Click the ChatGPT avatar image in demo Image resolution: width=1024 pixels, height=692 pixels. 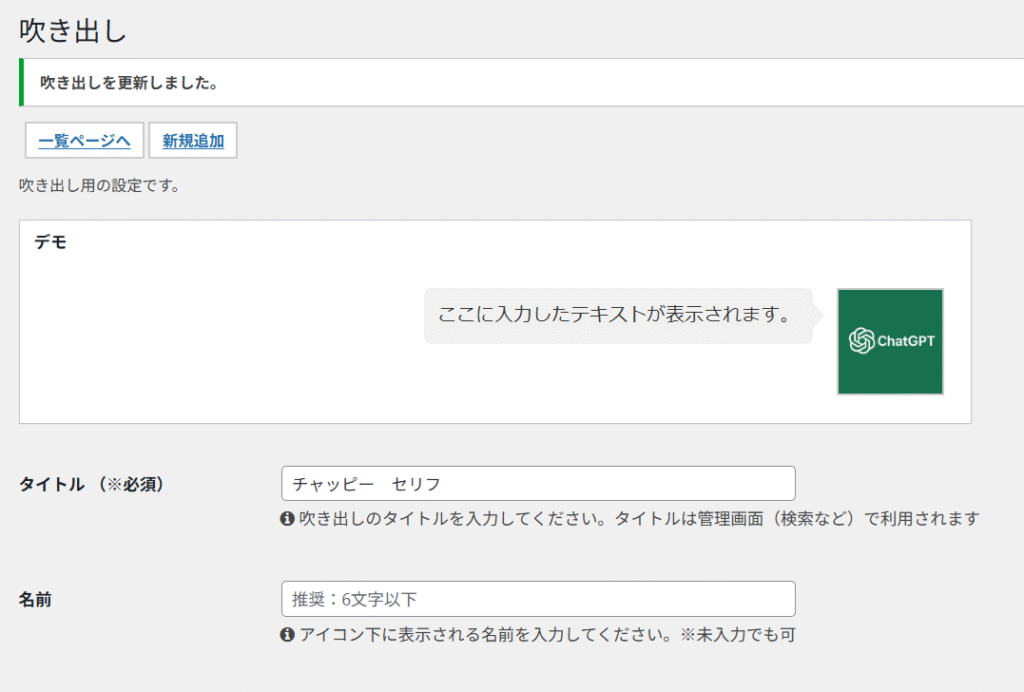(890, 341)
